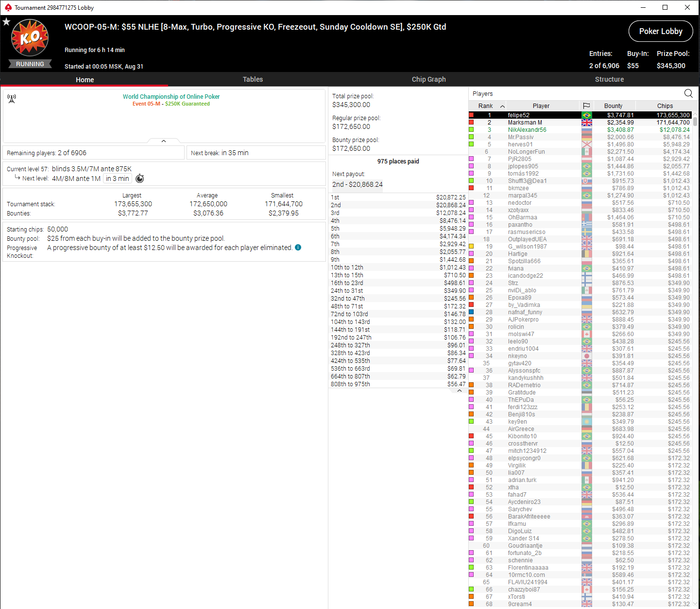This screenshot has width=700, height=609.
Task: Click the '808th to 975th' payout row
Action: pyautogui.click(x=398, y=384)
